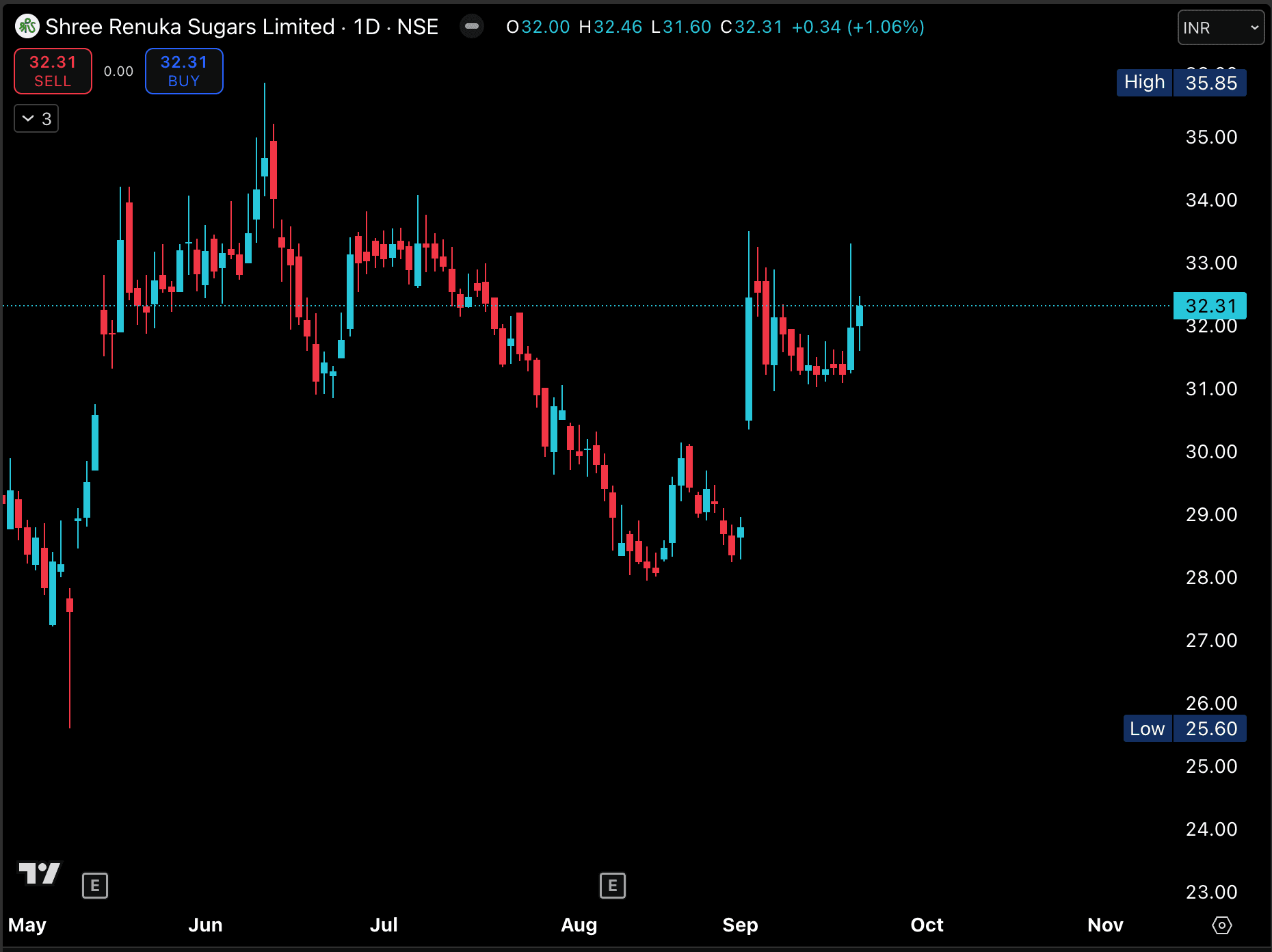Click the 27.00 price axis label
The height and width of the screenshot is (952, 1272).
tap(1211, 640)
